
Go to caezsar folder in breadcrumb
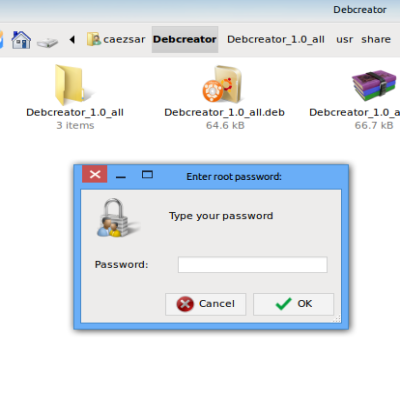click(116, 39)
